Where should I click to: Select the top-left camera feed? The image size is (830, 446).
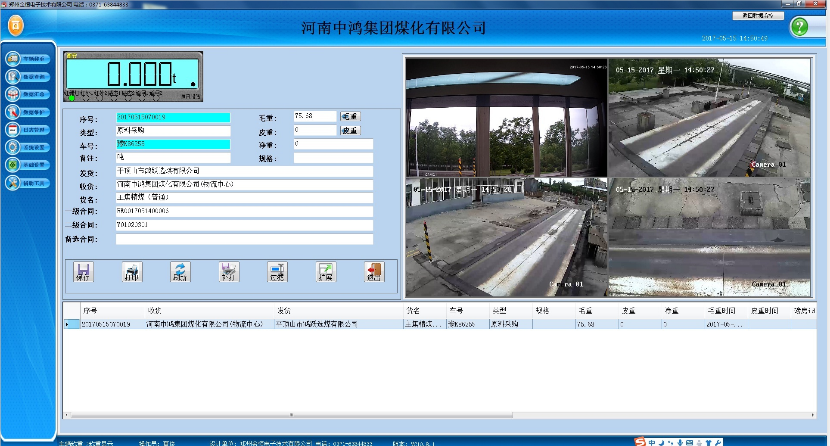click(505, 117)
